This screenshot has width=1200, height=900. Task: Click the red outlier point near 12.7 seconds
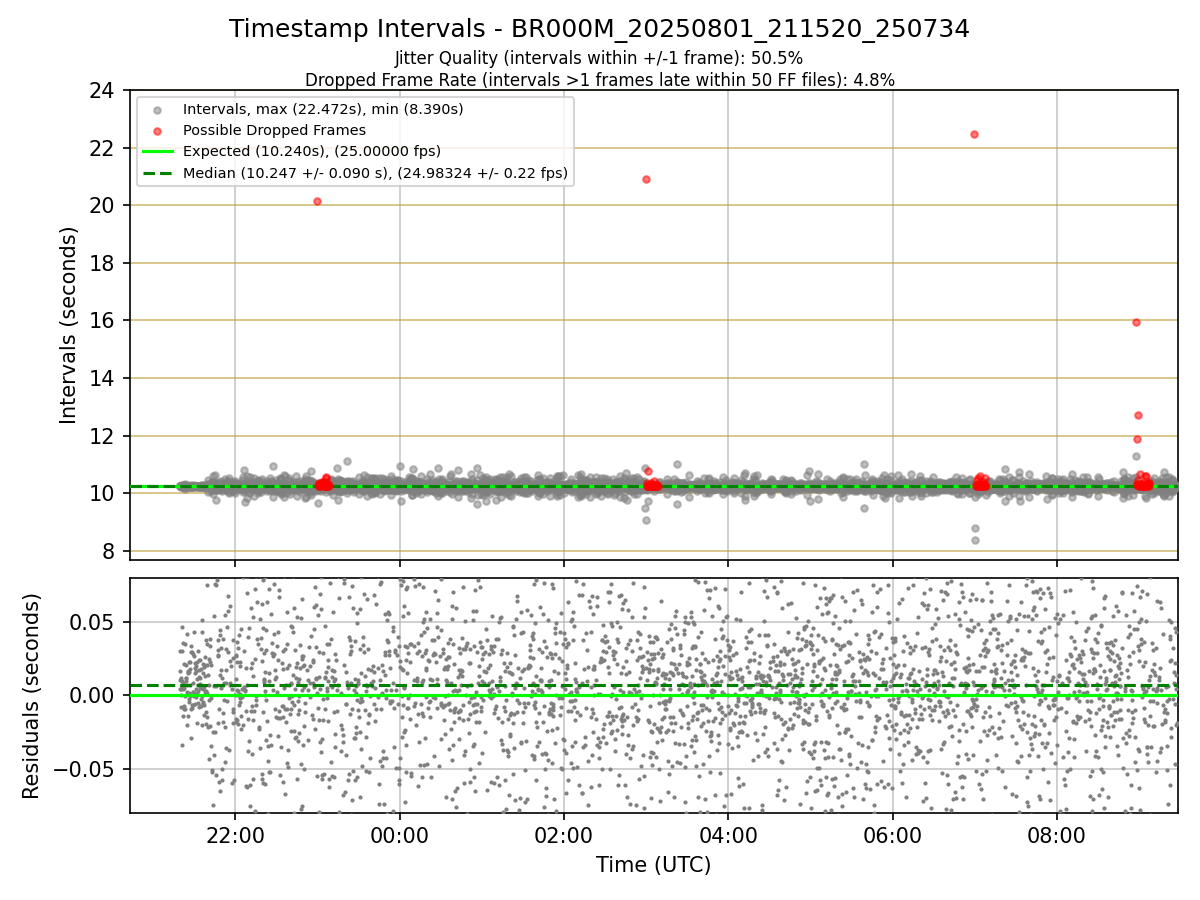1138,415
